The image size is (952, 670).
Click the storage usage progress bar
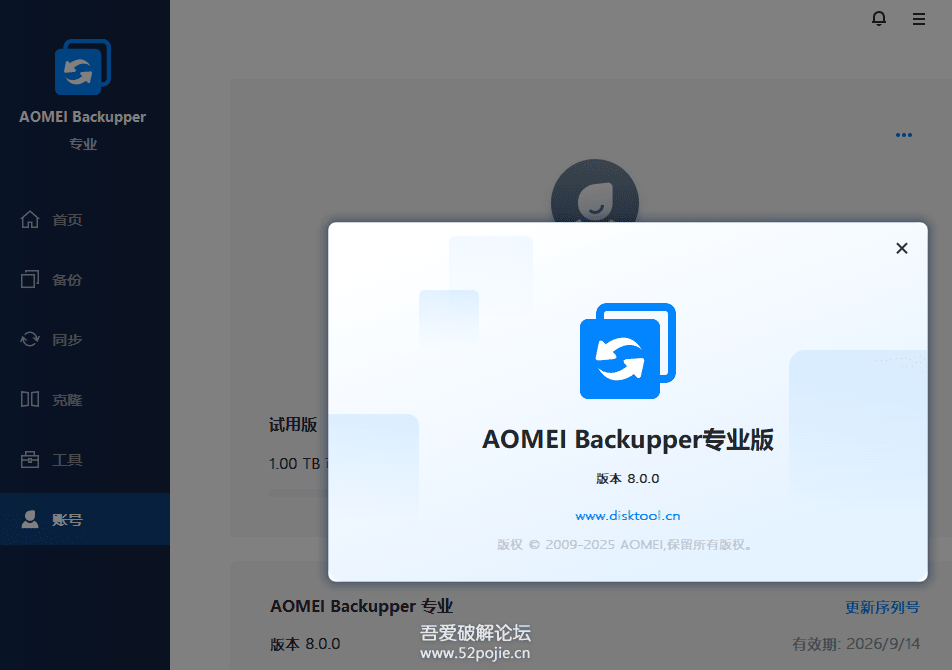coord(290,492)
